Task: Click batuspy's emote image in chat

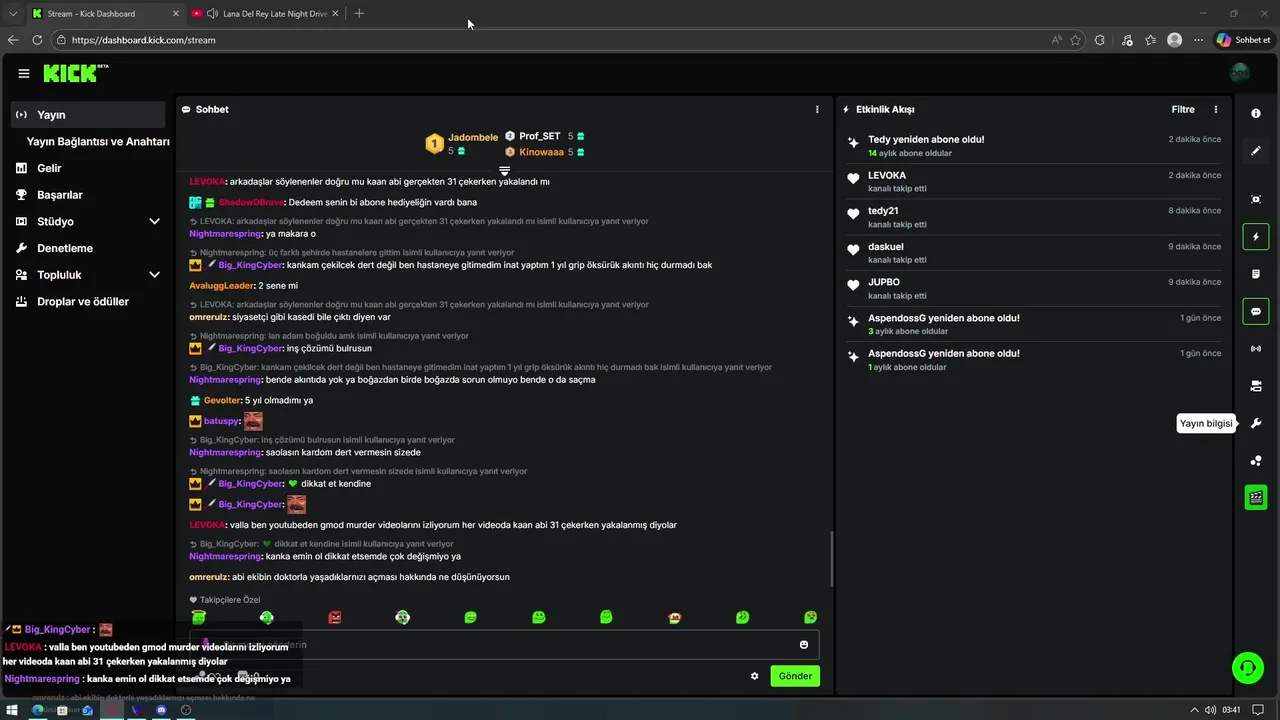Action: click(x=253, y=421)
